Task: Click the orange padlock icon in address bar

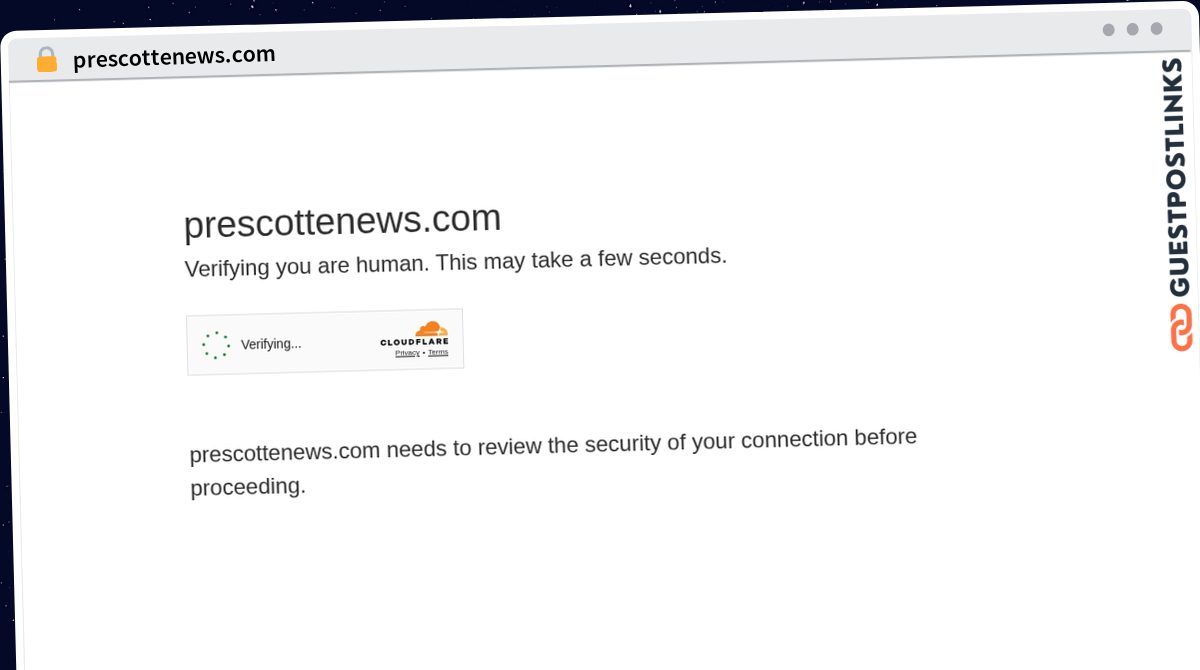Action: pyautogui.click(x=46, y=59)
